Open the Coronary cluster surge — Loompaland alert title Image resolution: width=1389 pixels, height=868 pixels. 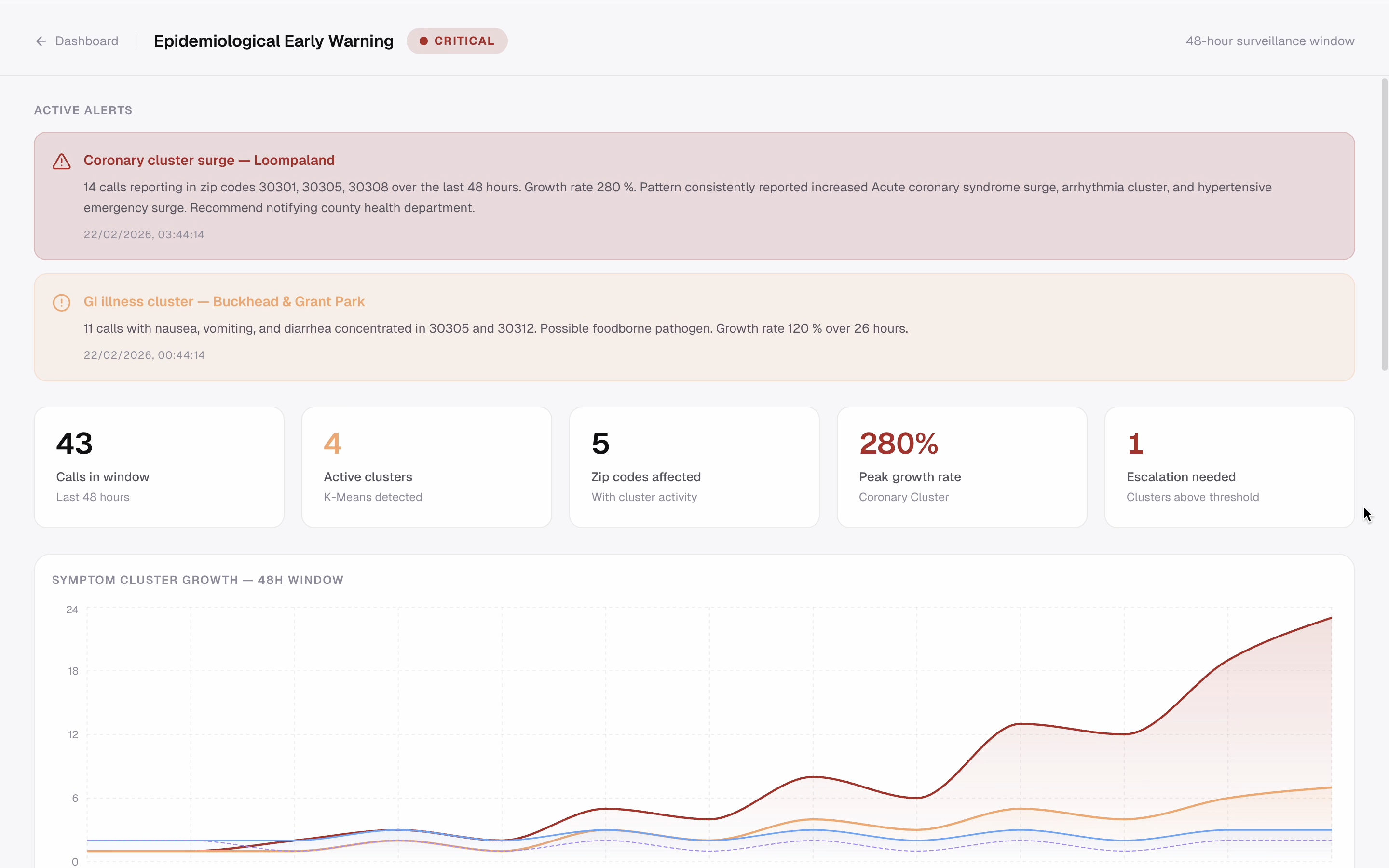[209, 160]
